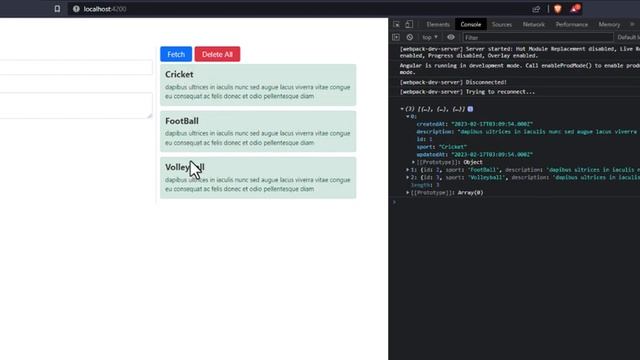Select the sport: "Cricket" property

[442, 147]
